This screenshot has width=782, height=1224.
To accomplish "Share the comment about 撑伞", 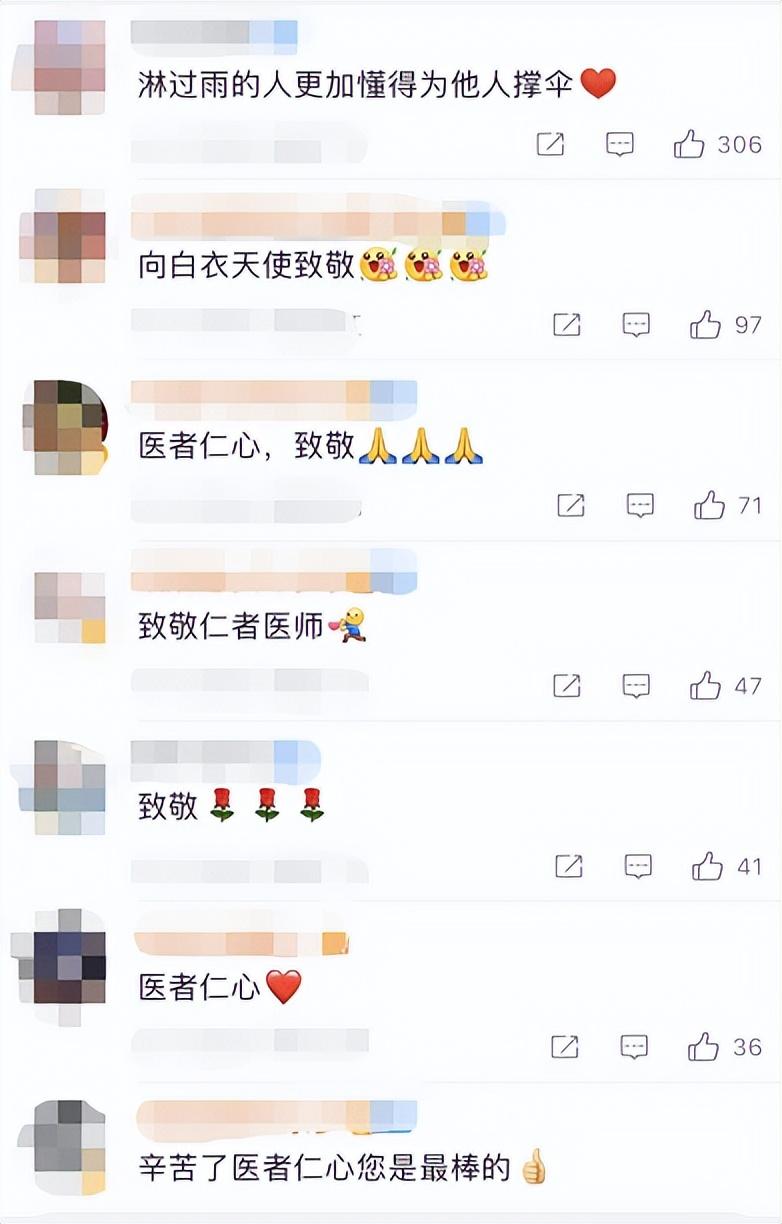I will point(551,145).
